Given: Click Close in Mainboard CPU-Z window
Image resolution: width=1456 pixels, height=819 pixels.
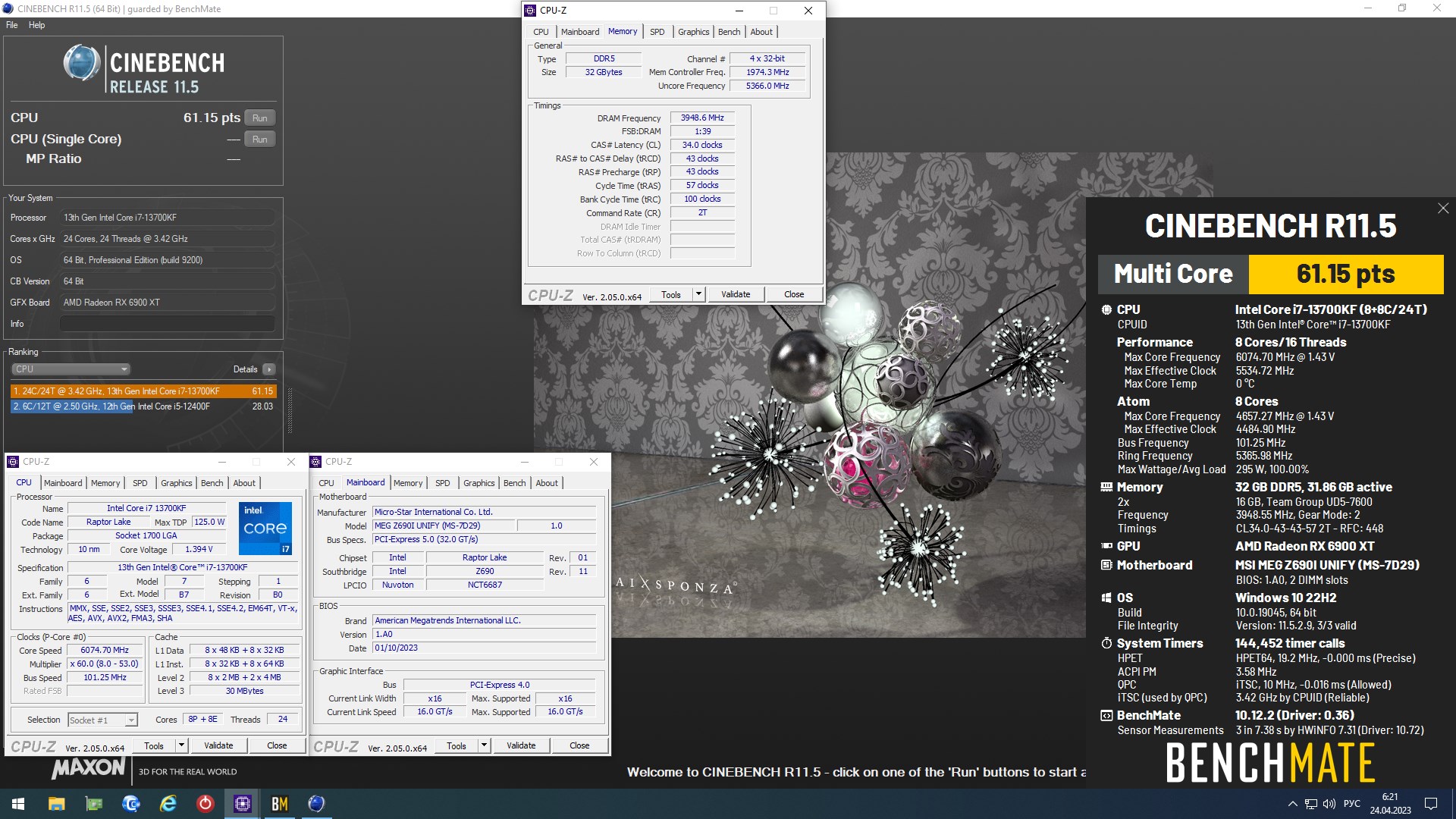Looking at the screenshot, I should (x=579, y=745).
